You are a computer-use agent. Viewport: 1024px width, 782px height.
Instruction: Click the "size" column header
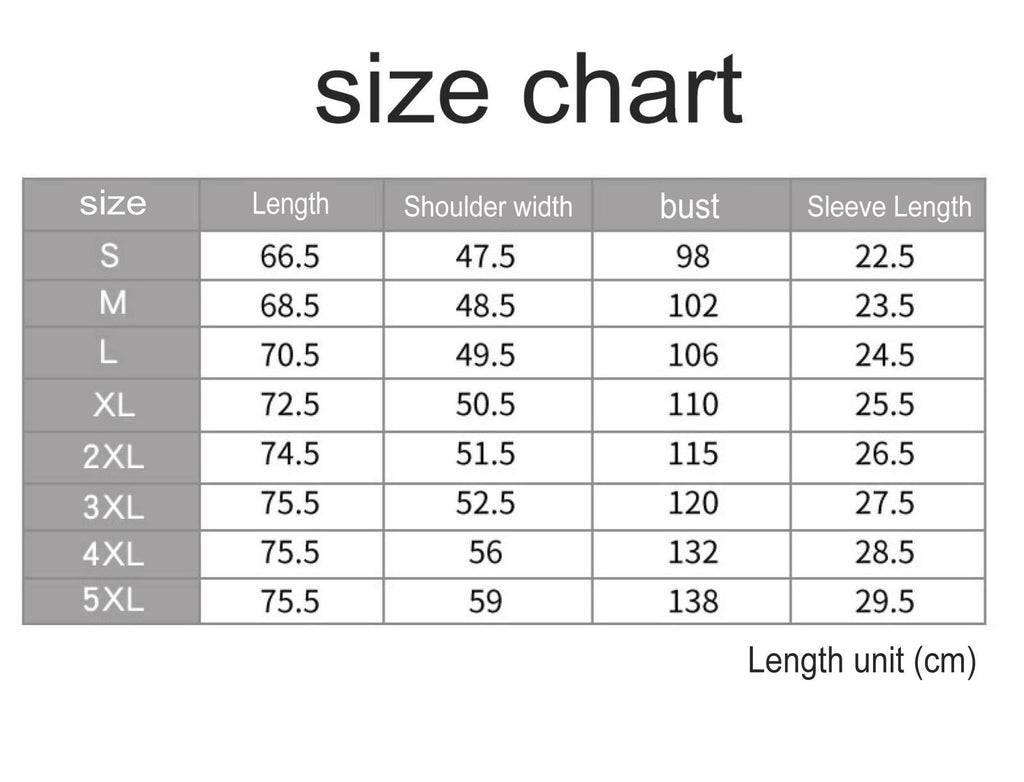pyautogui.click(x=112, y=204)
